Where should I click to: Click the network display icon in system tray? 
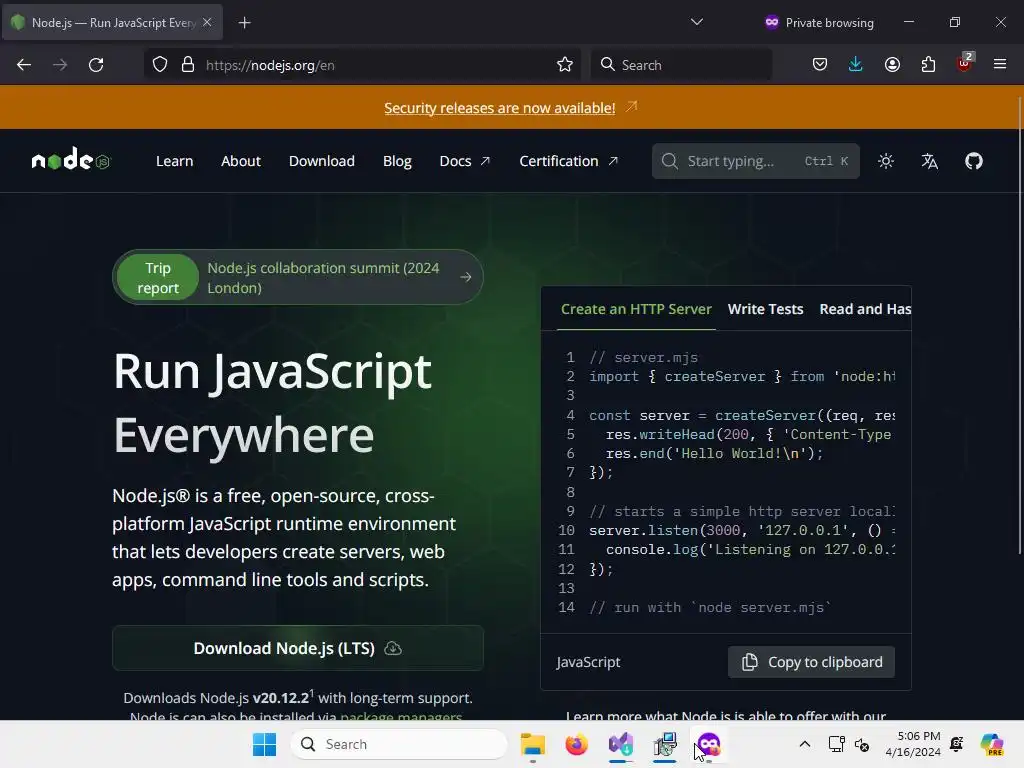coord(837,744)
